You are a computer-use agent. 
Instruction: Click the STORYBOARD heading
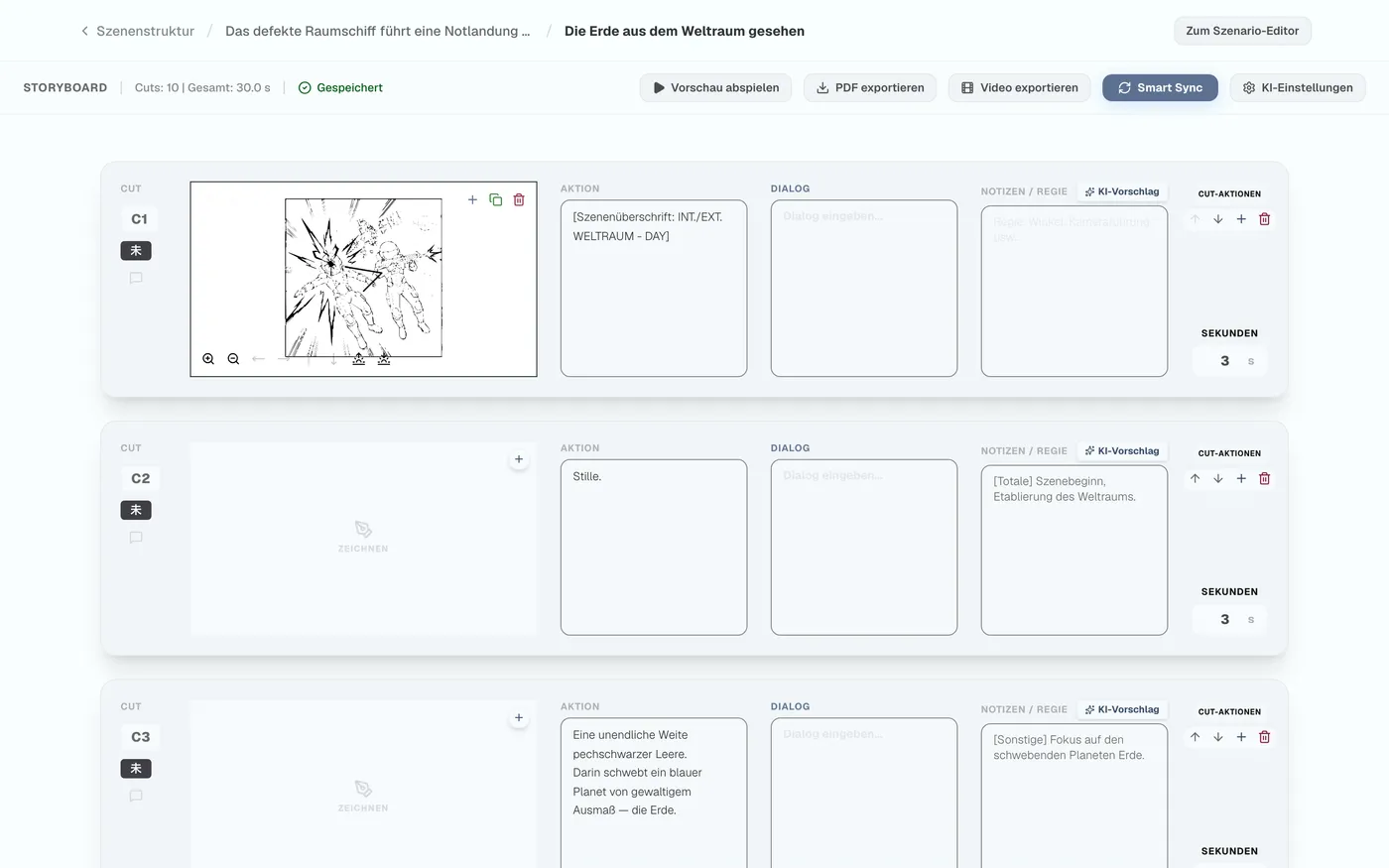click(65, 87)
